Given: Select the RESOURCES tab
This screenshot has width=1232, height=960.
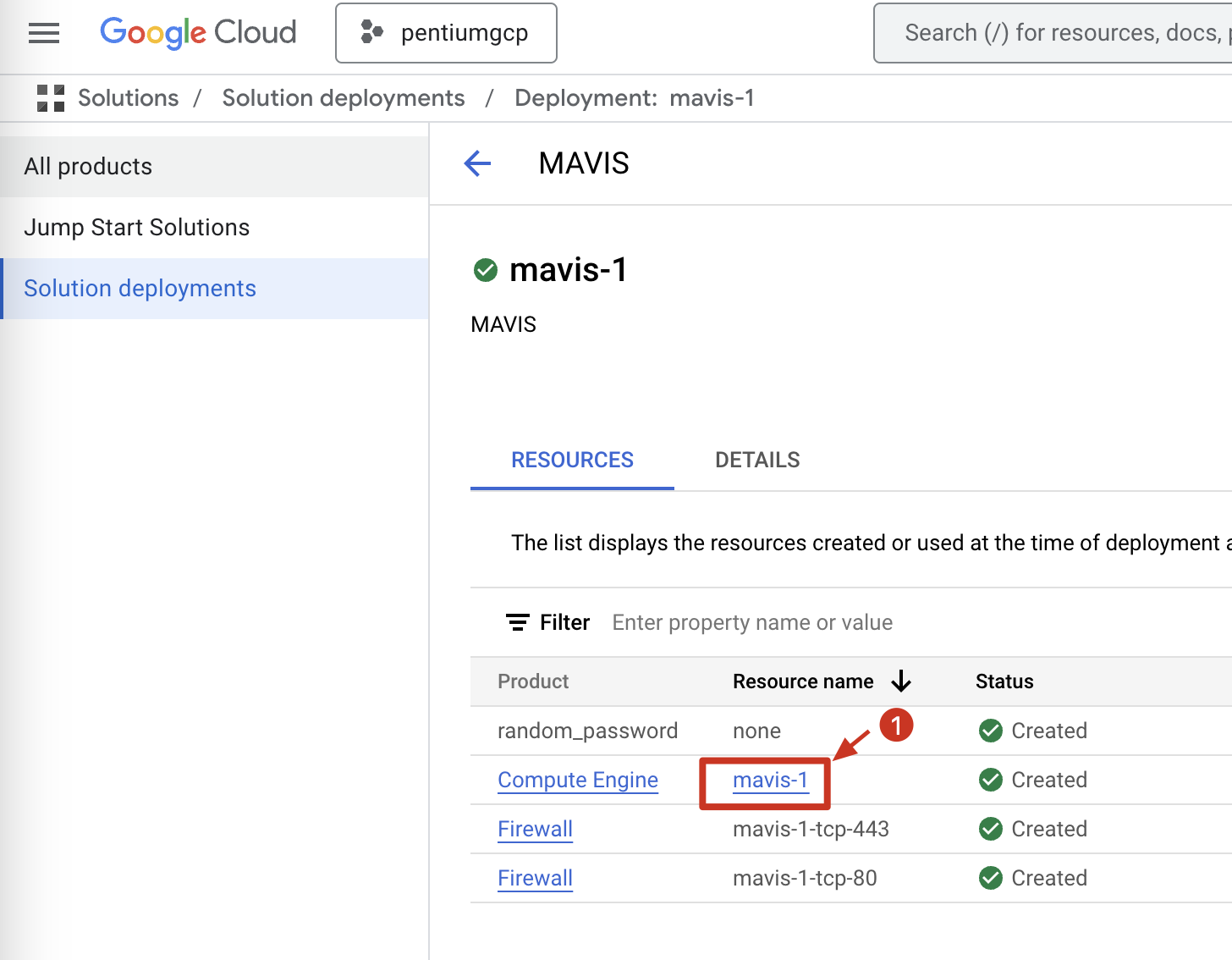Looking at the screenshot, I should 572,460.
